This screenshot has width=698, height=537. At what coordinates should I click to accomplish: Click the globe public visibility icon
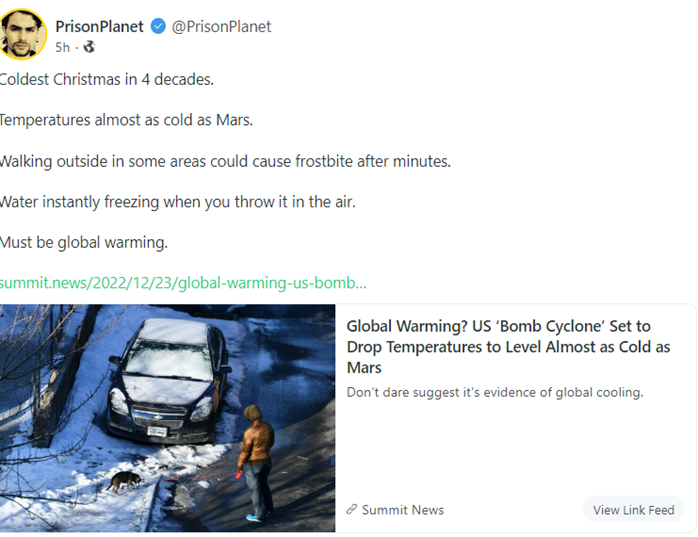(89, 47)
